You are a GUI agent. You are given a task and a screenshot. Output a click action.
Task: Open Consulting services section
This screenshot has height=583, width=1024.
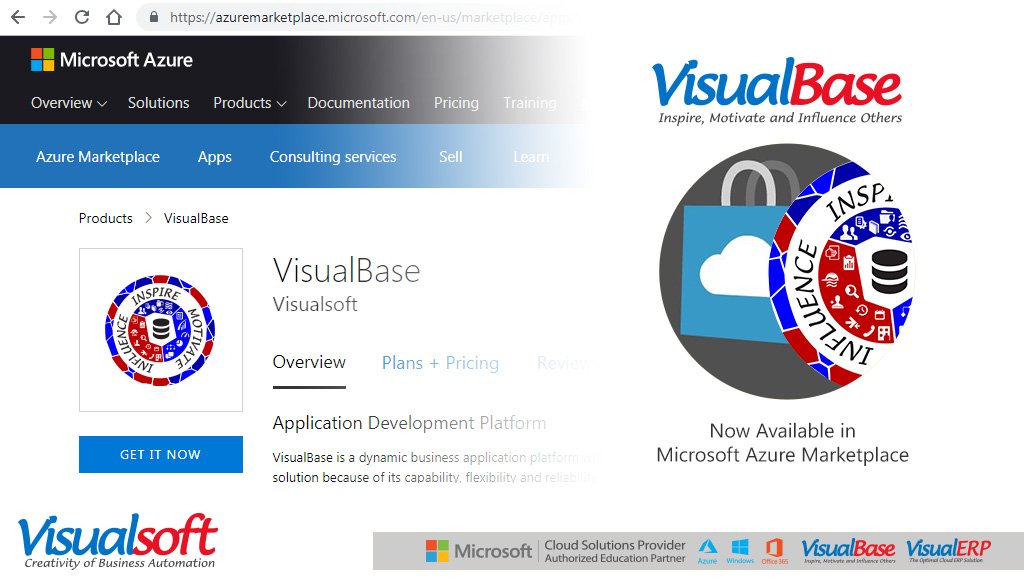tap(333, 157)
